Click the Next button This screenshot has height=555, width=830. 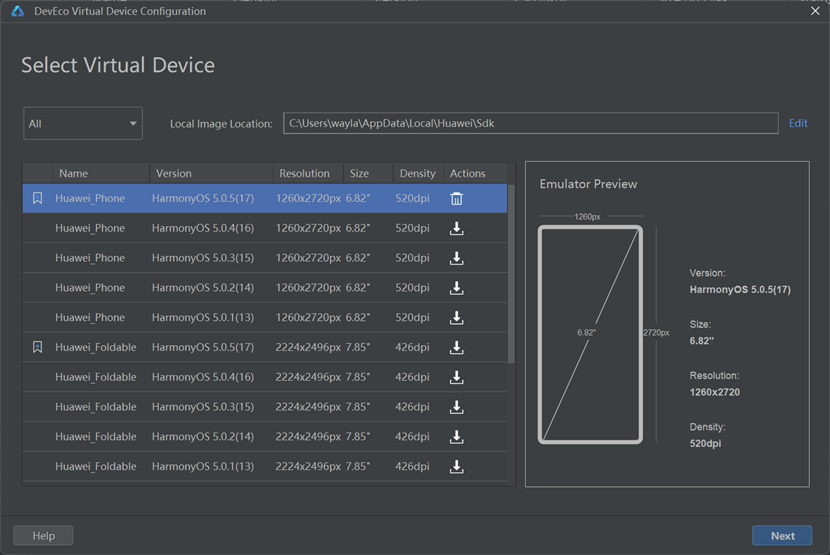pos(782,535)
